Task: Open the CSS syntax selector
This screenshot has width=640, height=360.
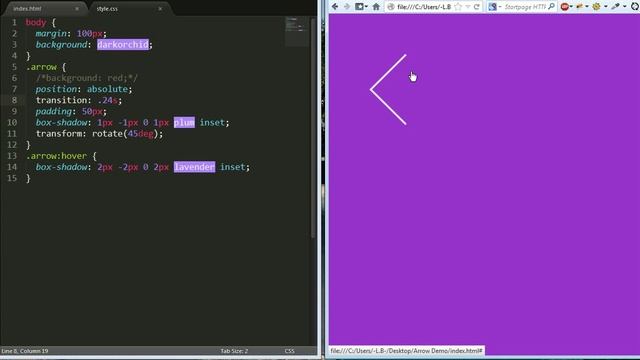Action: point(289,351)
